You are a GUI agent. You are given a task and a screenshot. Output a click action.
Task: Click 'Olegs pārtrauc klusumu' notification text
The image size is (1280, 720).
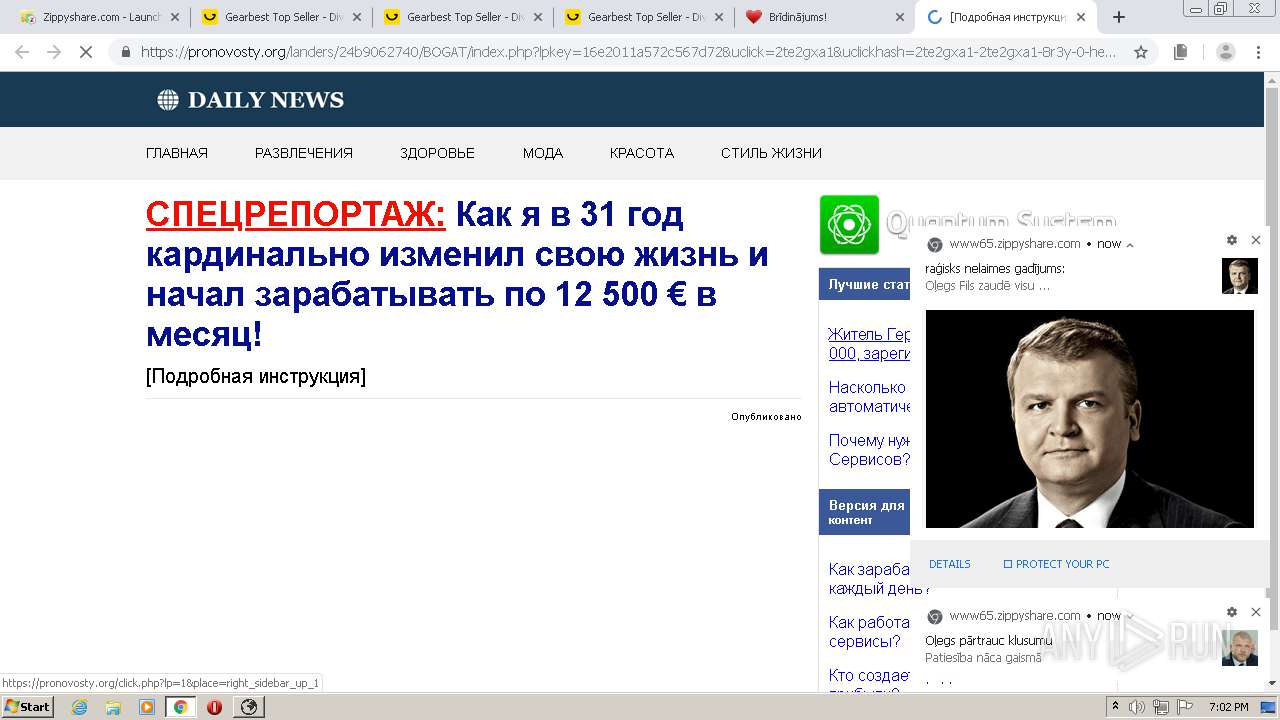point(988,640)
